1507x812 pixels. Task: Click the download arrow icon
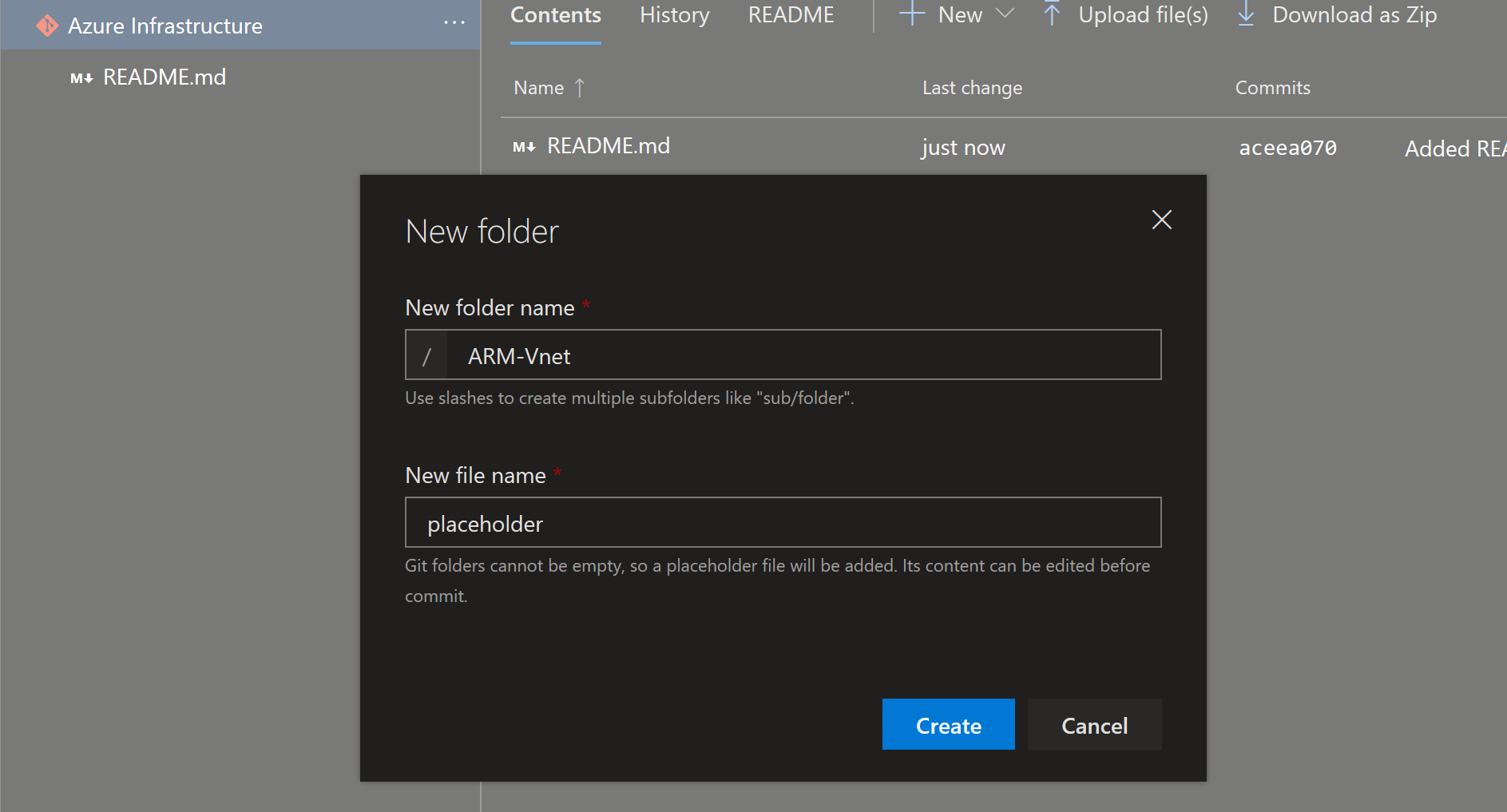1246,14
